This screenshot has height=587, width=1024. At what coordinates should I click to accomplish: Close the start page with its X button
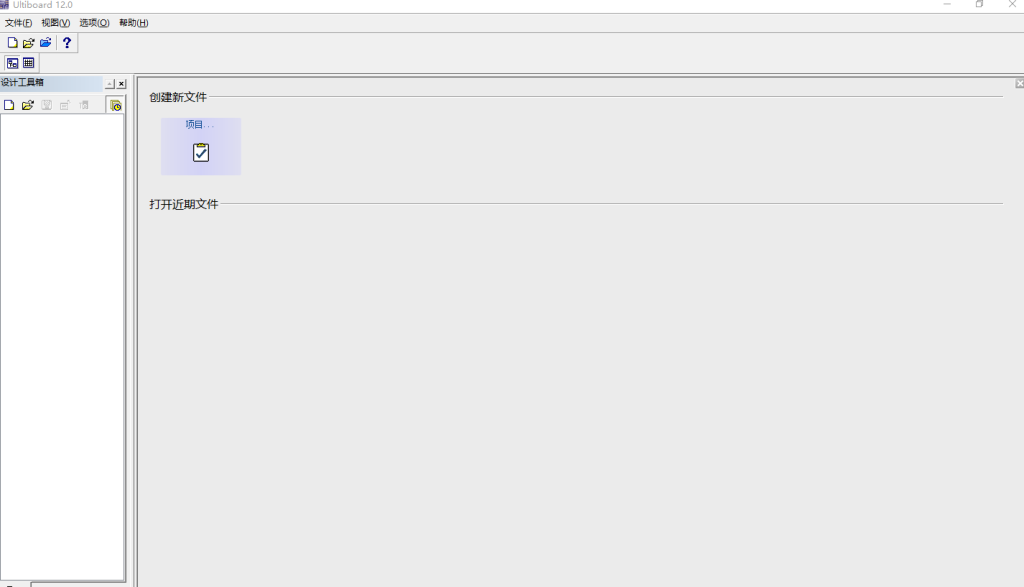1019,84
